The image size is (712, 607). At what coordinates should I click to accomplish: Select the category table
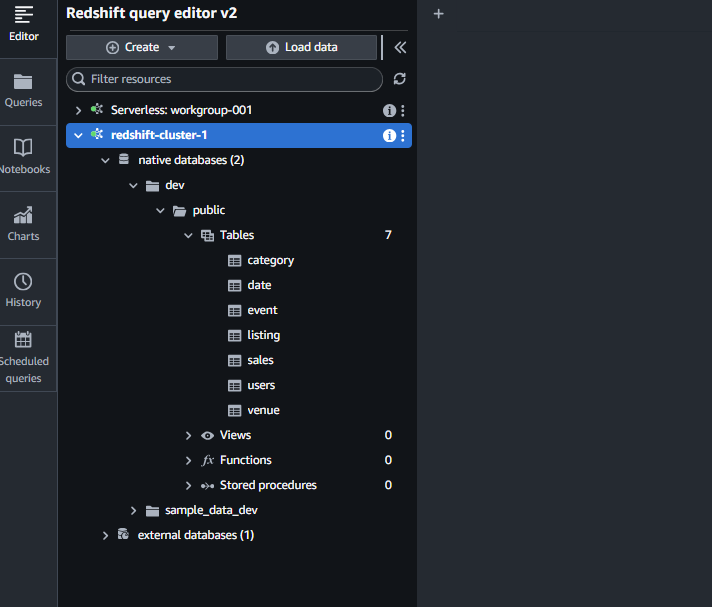point(271,260)
